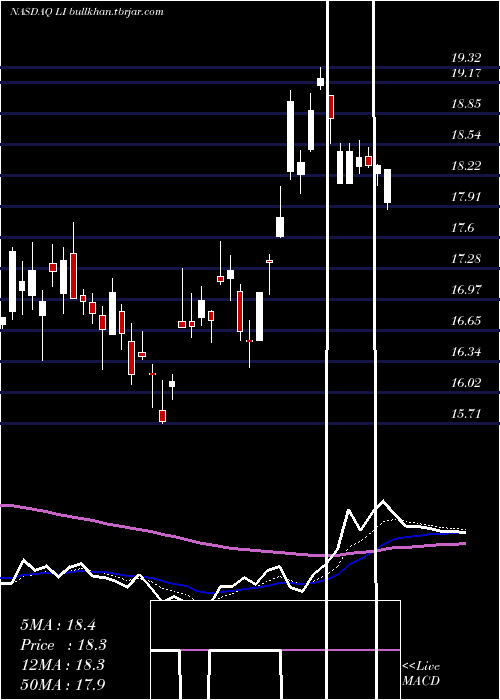Click the 17.91 price level label
This screenshot has height=700, width=500.
pyautogui.click(x=466, y=196)
